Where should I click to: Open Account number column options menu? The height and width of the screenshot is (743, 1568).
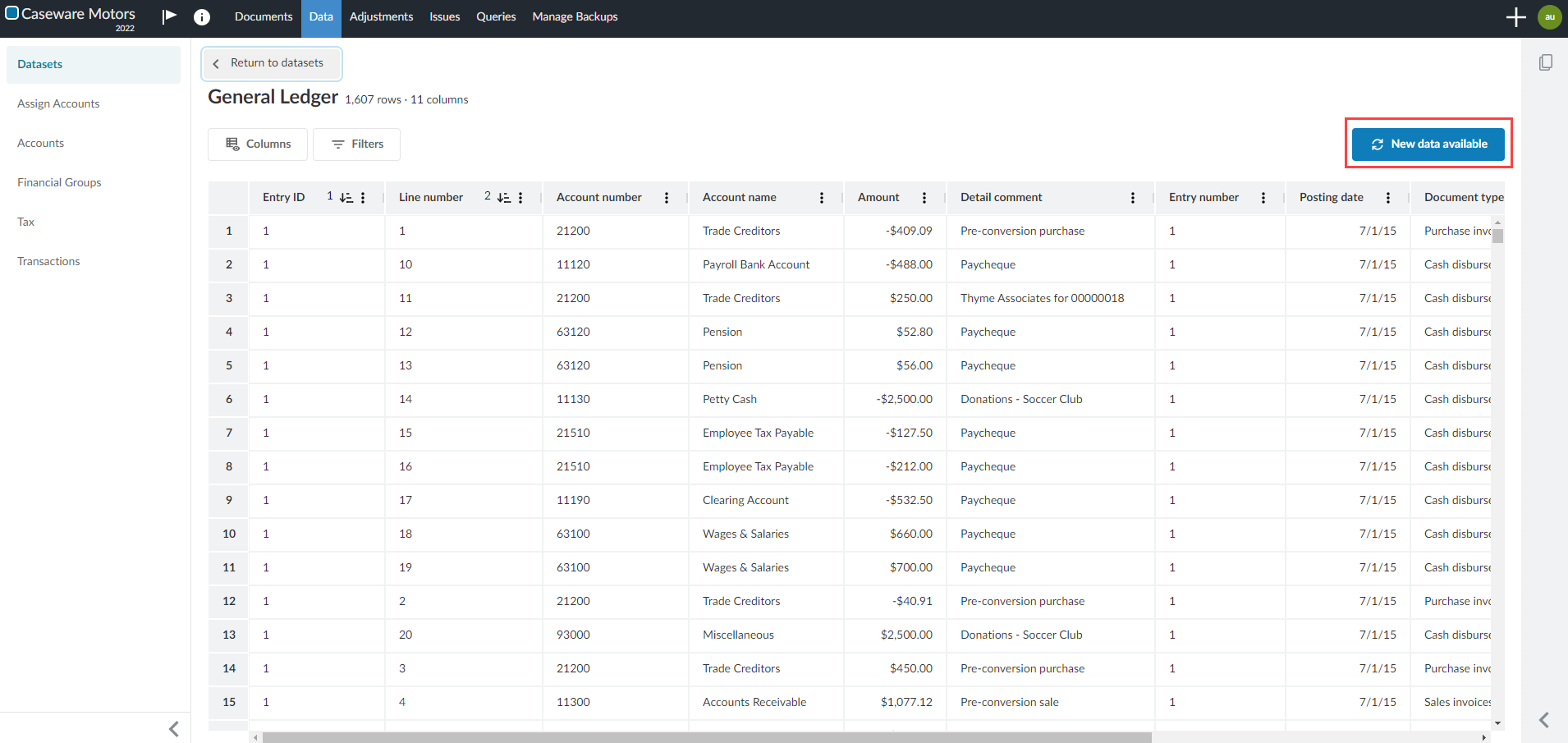[667, 198]
